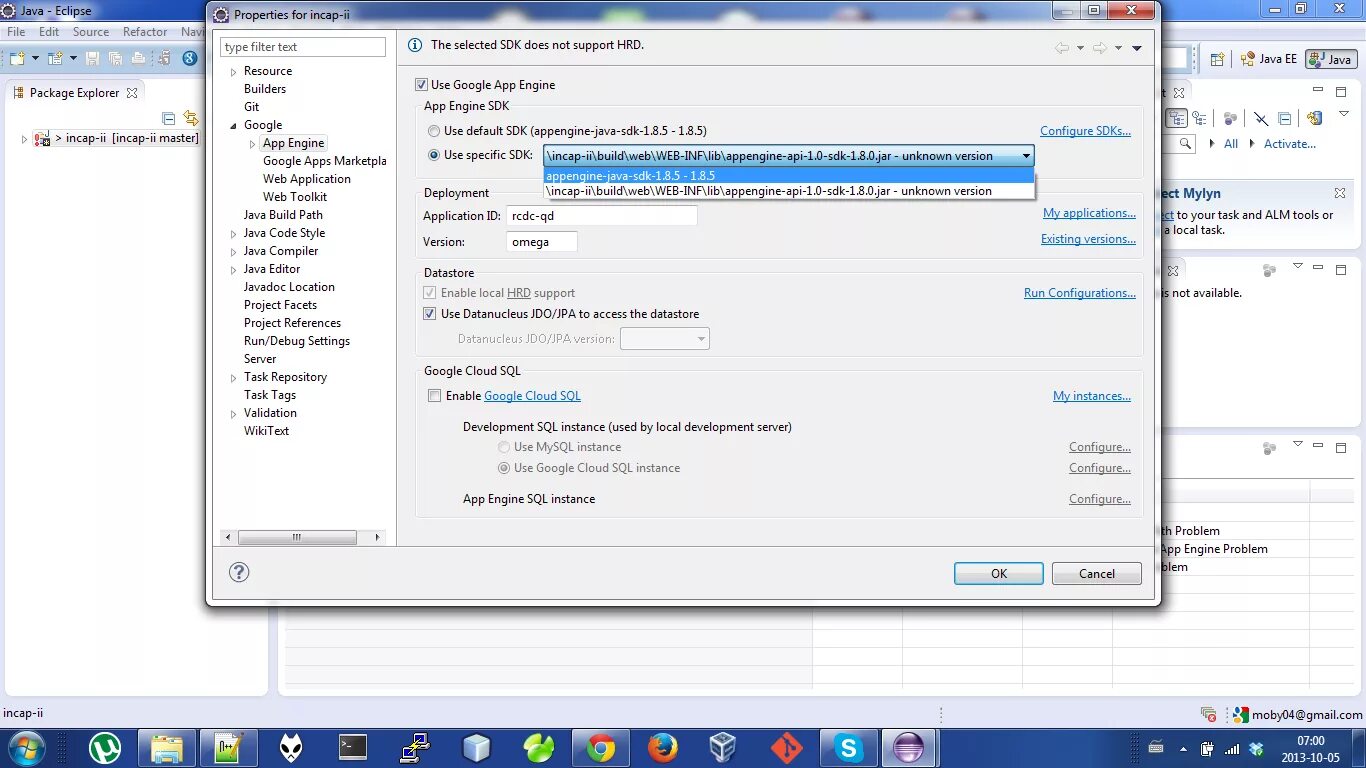This screenshot has width=1366, height=768.
Task: Click the Google Cloud SQL link
Action: [x=532, y=396]
